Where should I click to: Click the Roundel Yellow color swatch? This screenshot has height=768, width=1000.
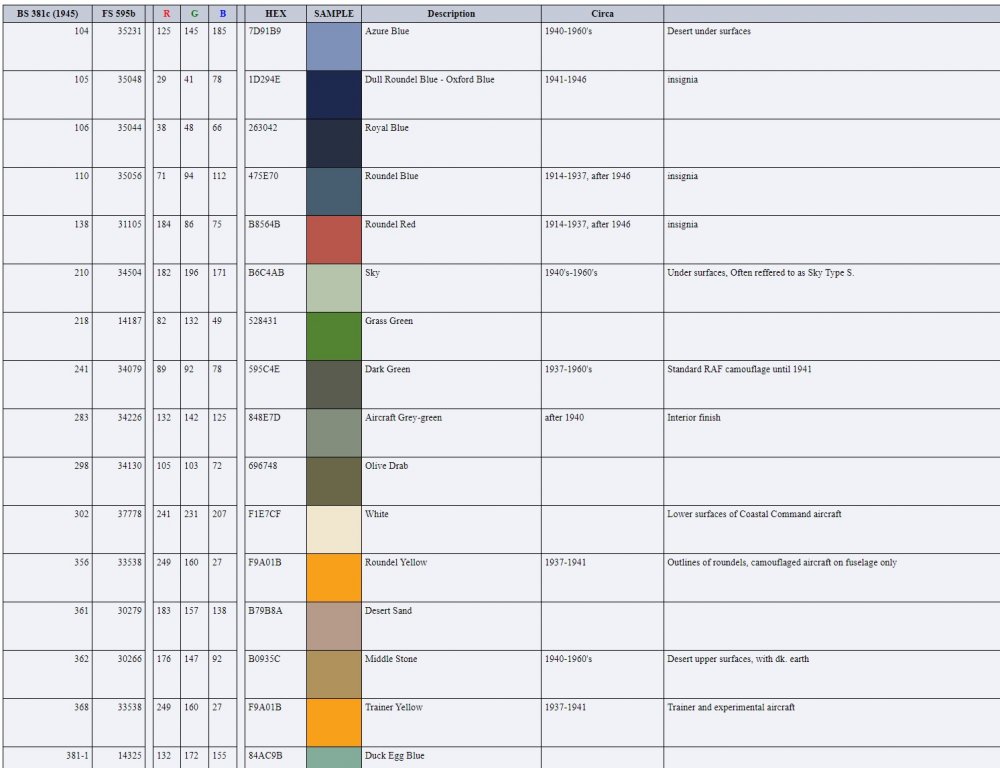pos(333,577)
